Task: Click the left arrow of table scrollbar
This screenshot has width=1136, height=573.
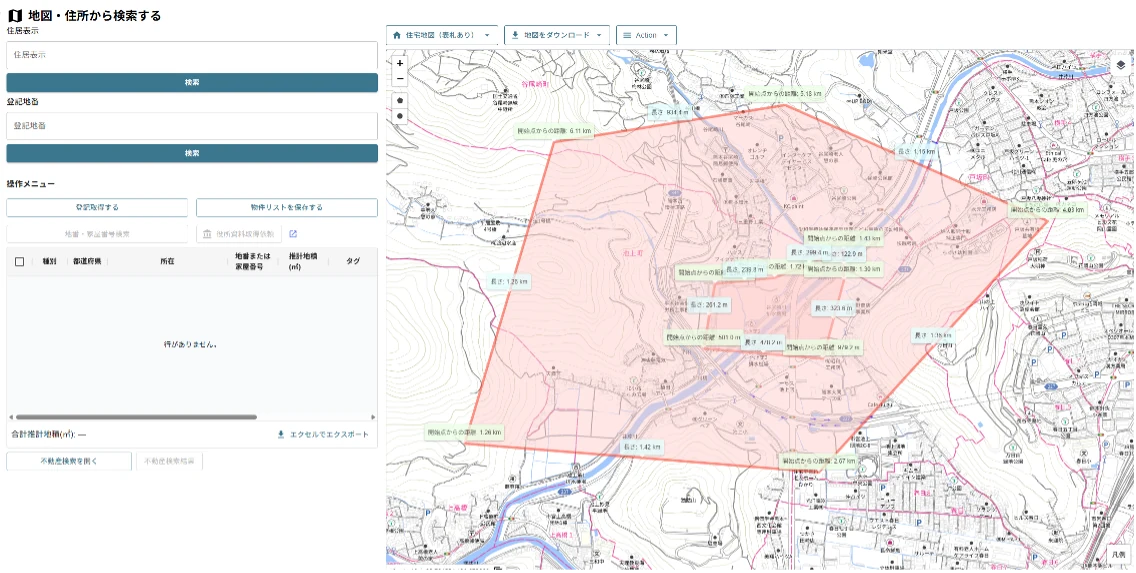Action: click(x=11, y=417)
